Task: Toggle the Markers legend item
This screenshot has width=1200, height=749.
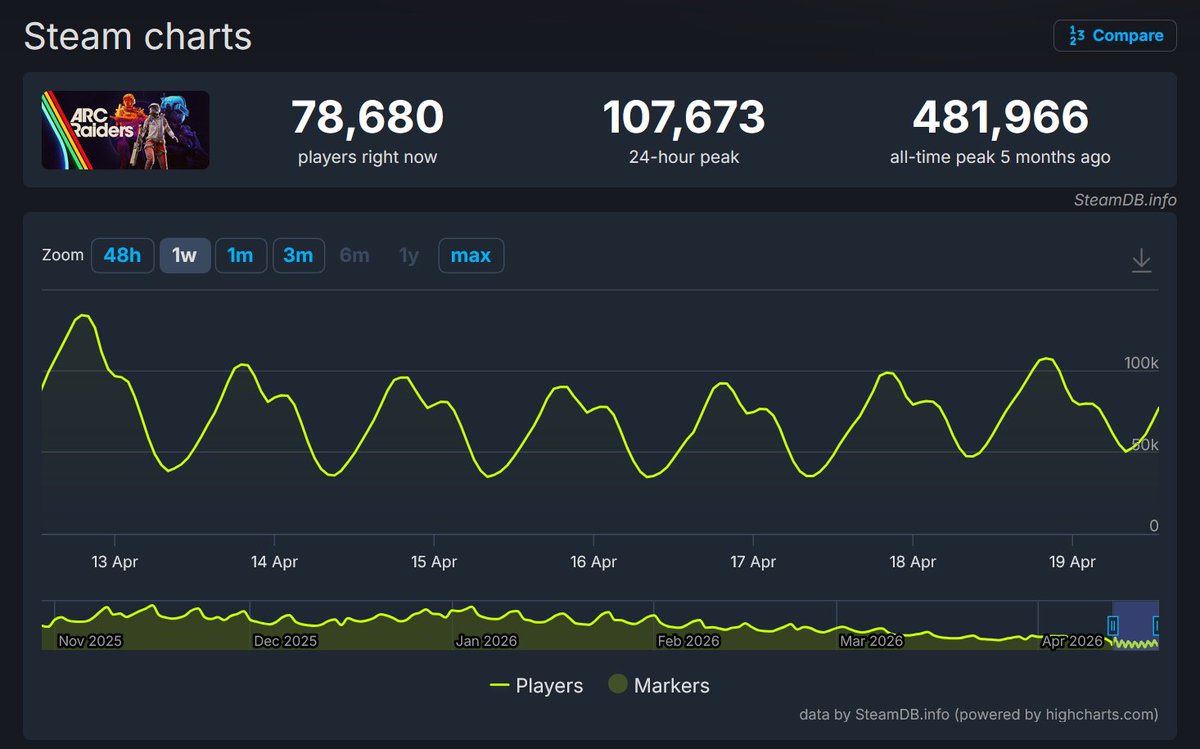Action: pos(660,686)
